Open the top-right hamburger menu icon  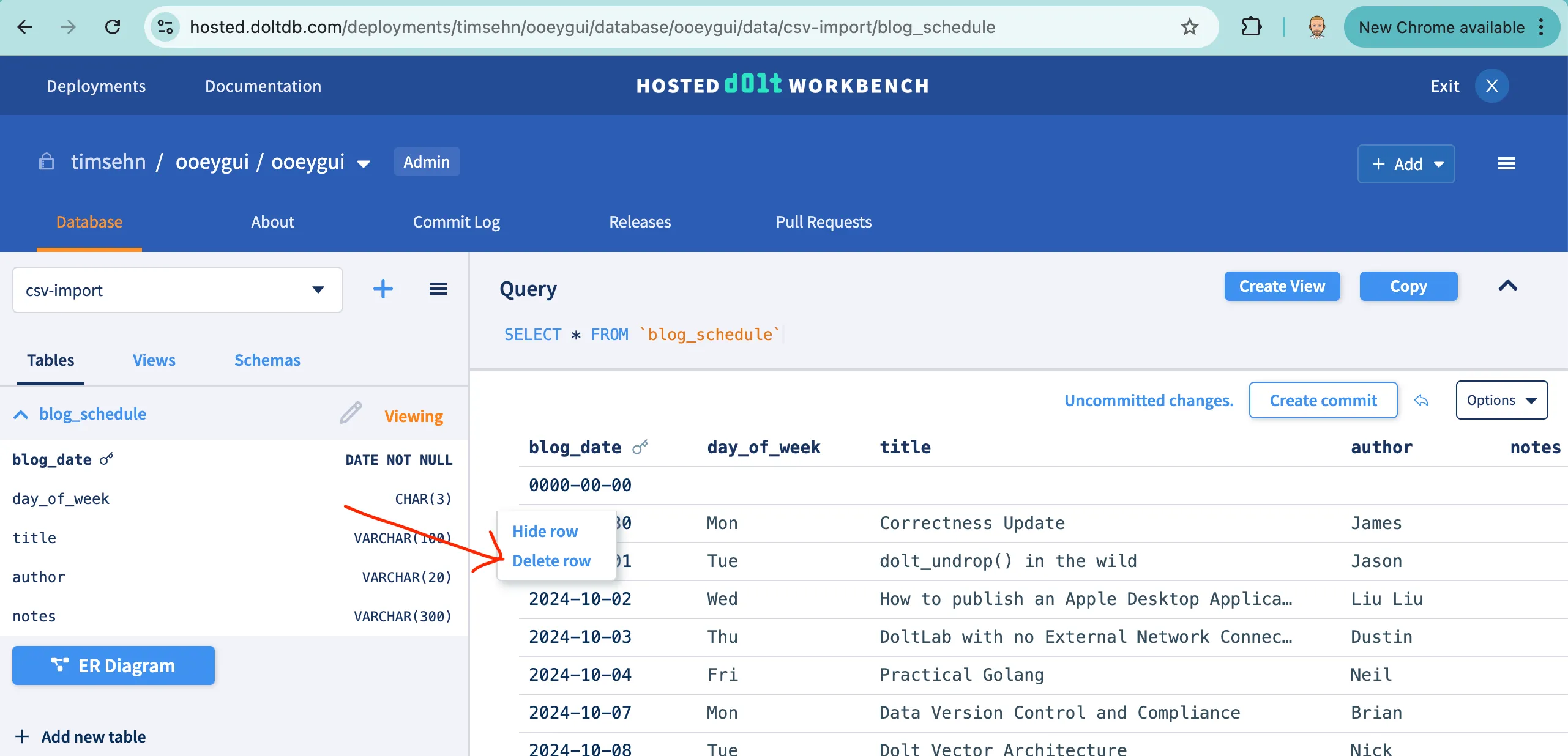[1506, 163]
